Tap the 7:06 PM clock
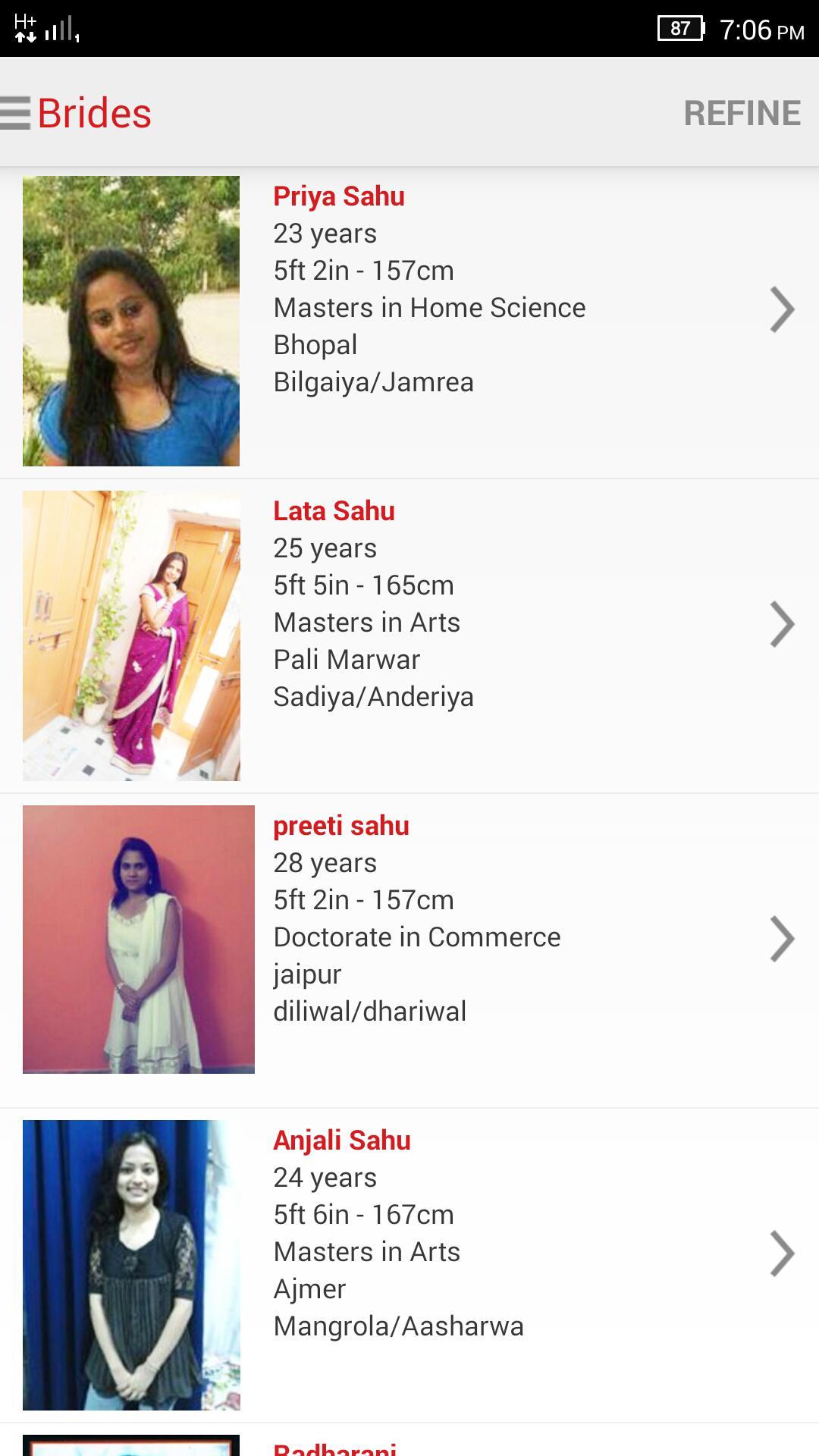 [761, 30]
